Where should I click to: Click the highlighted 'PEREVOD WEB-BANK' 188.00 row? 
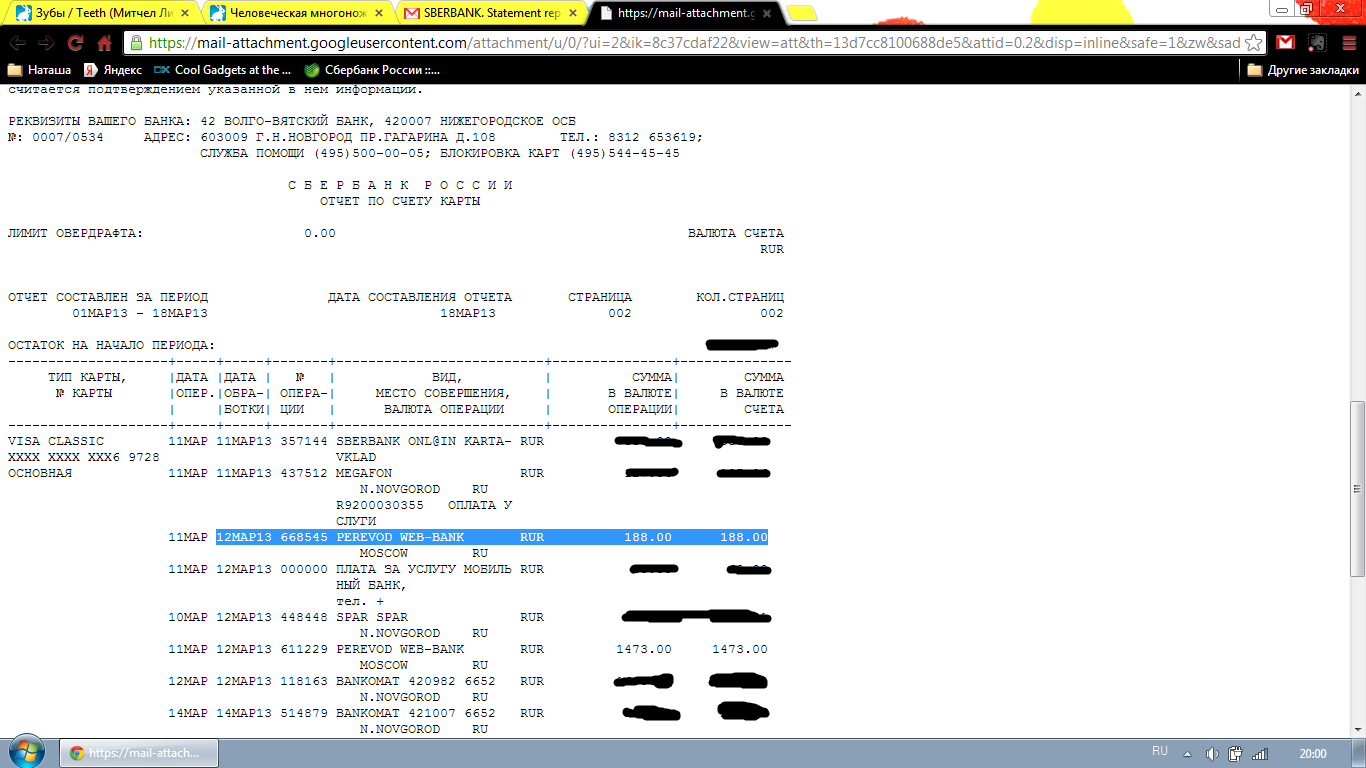(x=492, y=537)
